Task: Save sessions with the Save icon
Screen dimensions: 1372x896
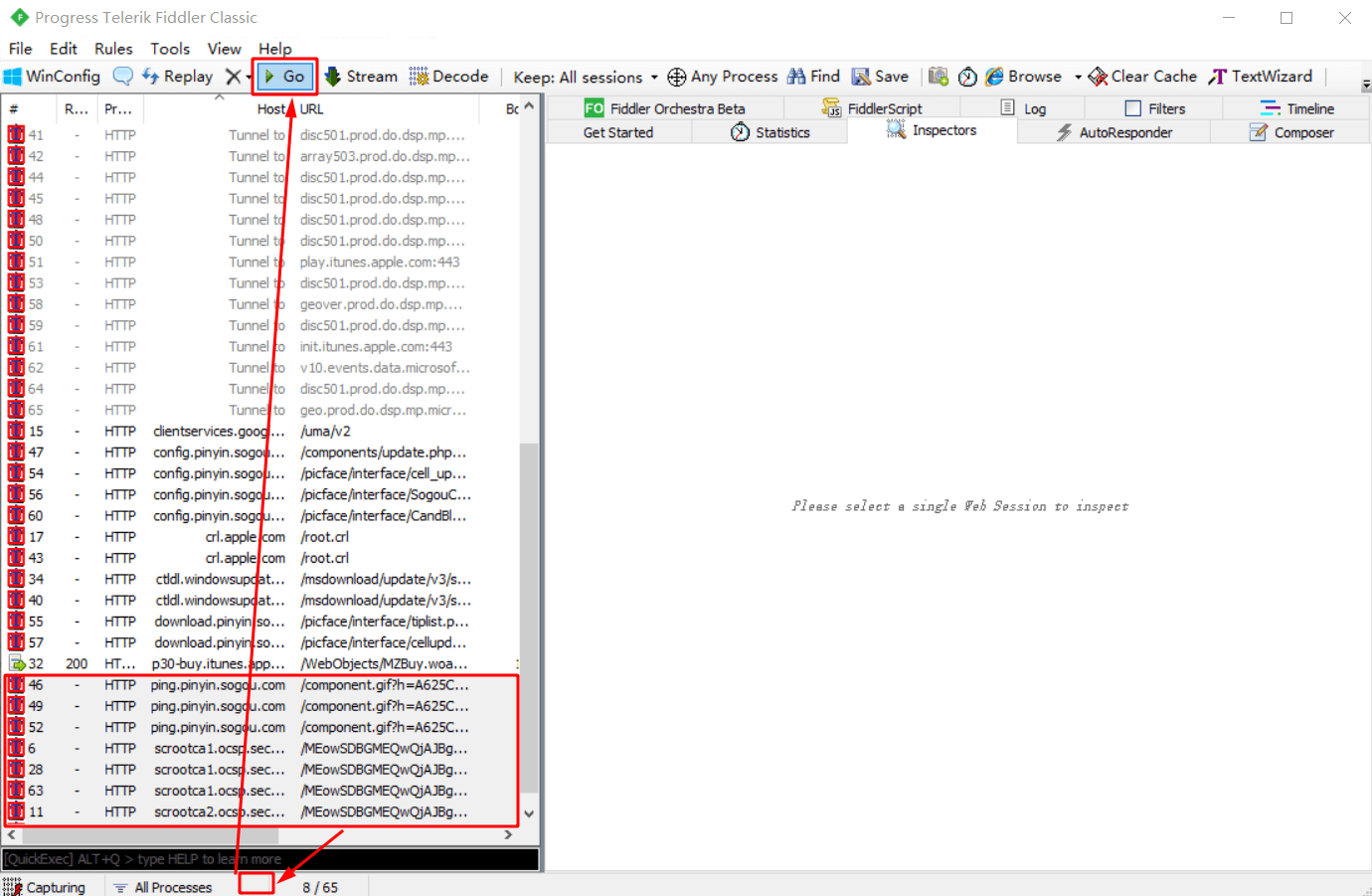Action: pyautogui.click(x=880, y=77)
